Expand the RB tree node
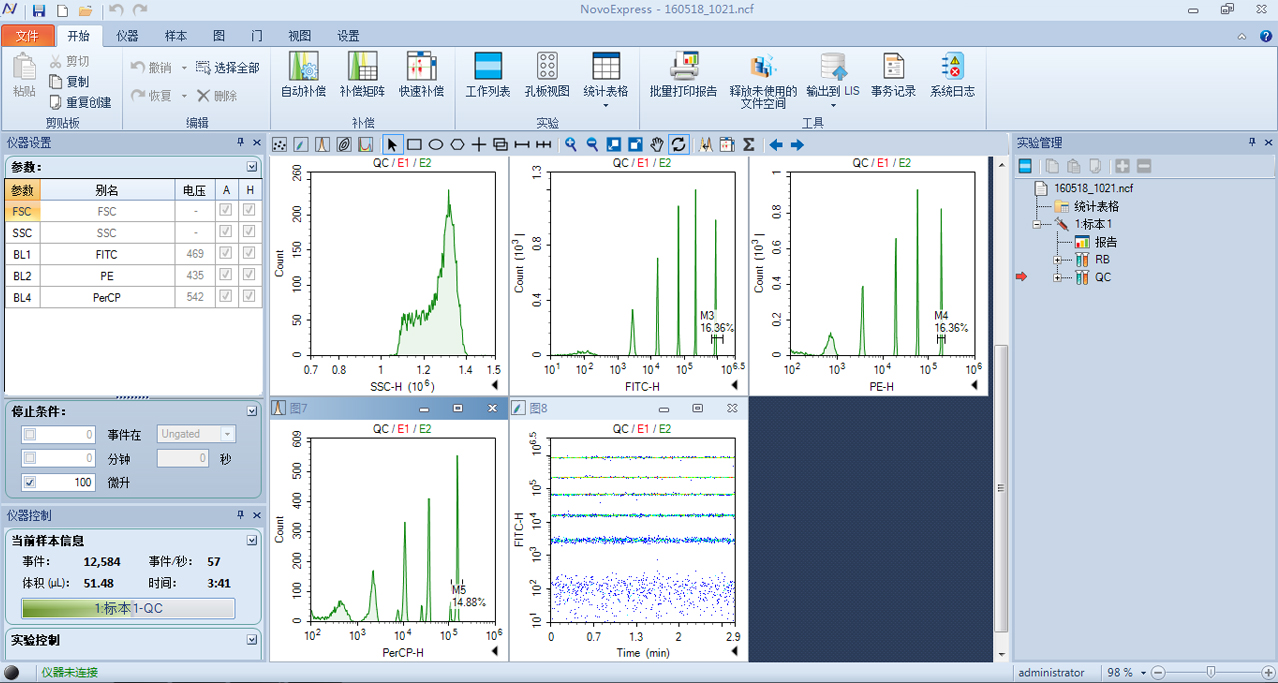The image size is (1278, 683). coord(1057,260)
